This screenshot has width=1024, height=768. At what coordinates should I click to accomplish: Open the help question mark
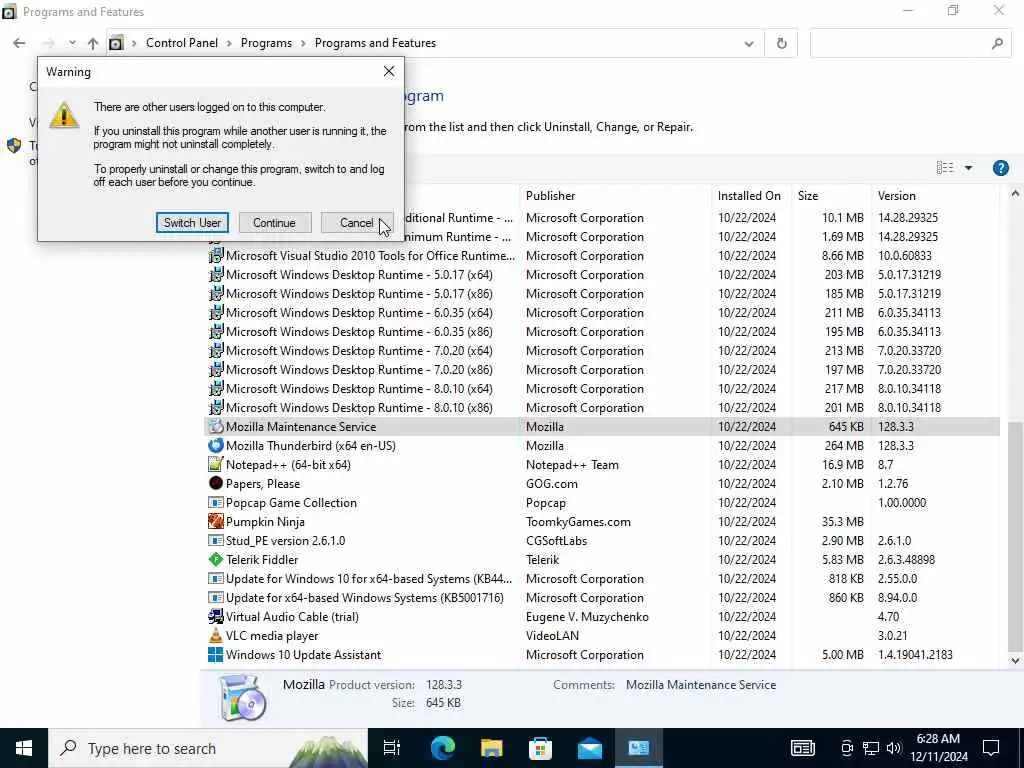click(1000, 168)
